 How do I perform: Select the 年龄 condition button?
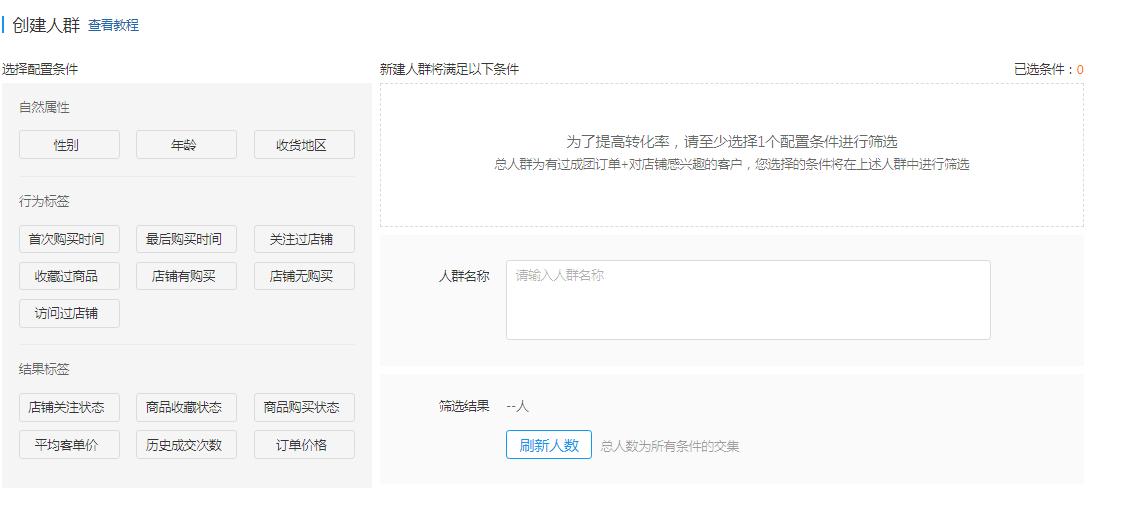[186, 145]
